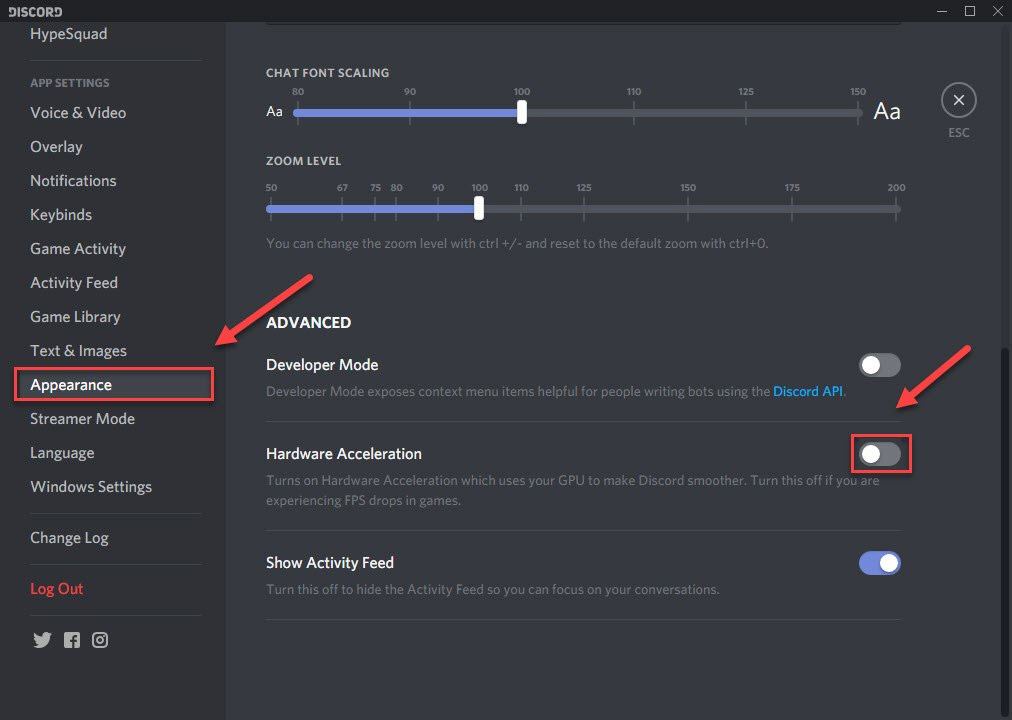Viewport: 1012px width, 720px height.
Task: Minimize the Discord window
Action: pos(942,11)
